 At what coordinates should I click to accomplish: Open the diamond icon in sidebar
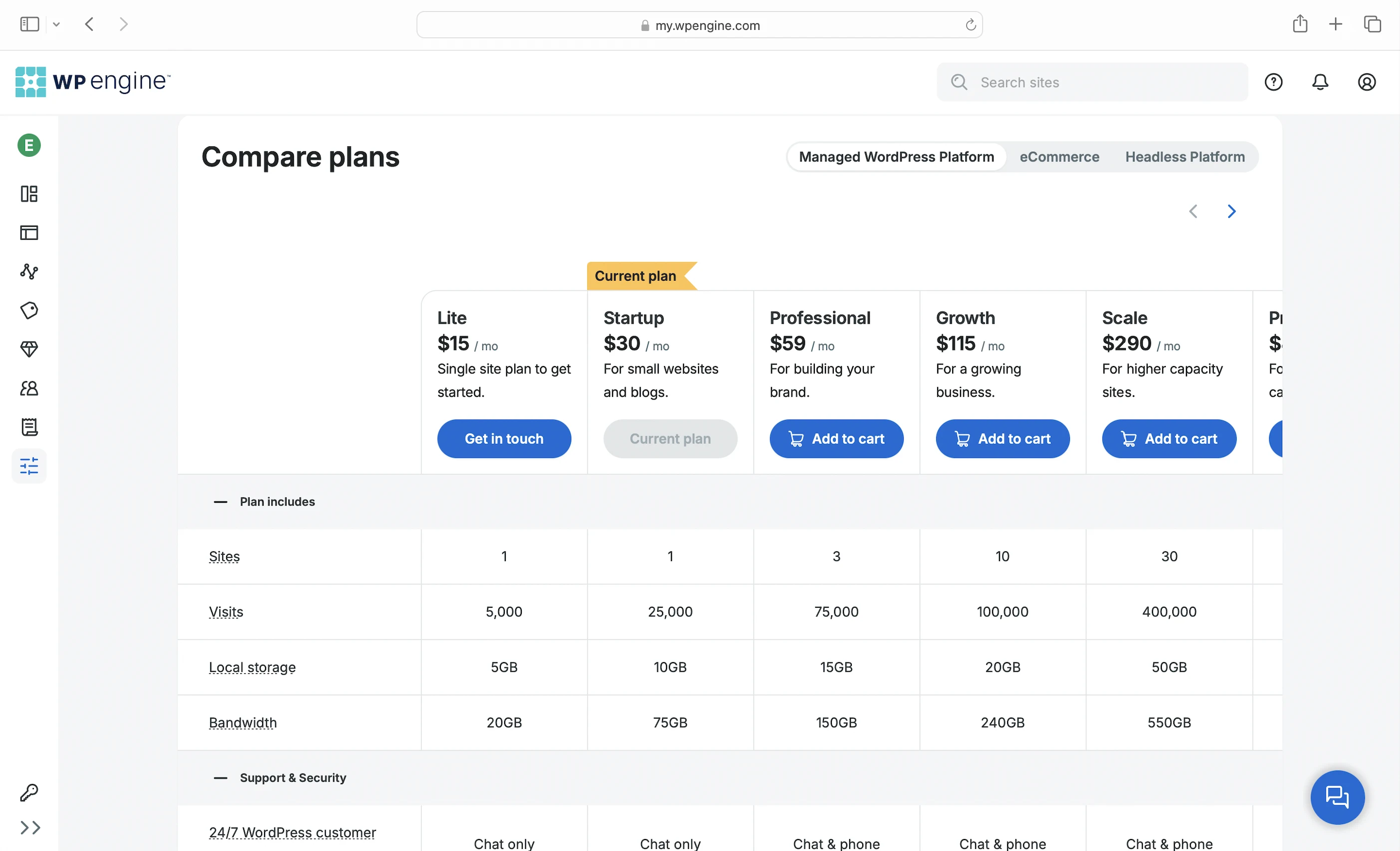click(29, 349)
